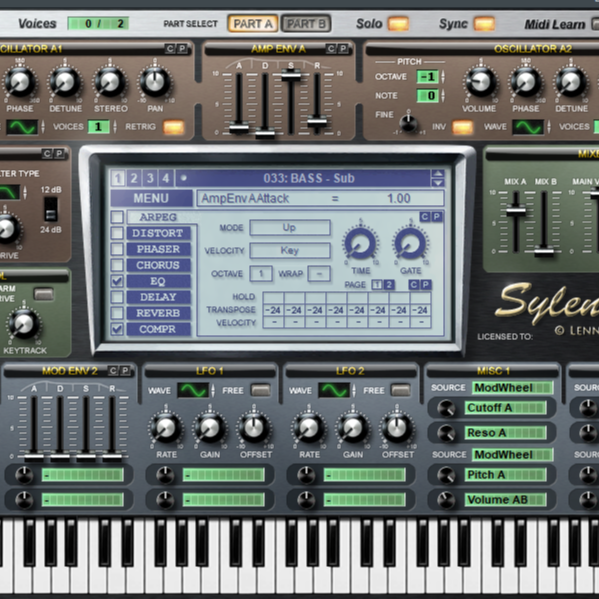This screenshot has height=599, width=599.
Task: Open the arpeggiator WRAP box
Action: (319, 274)
